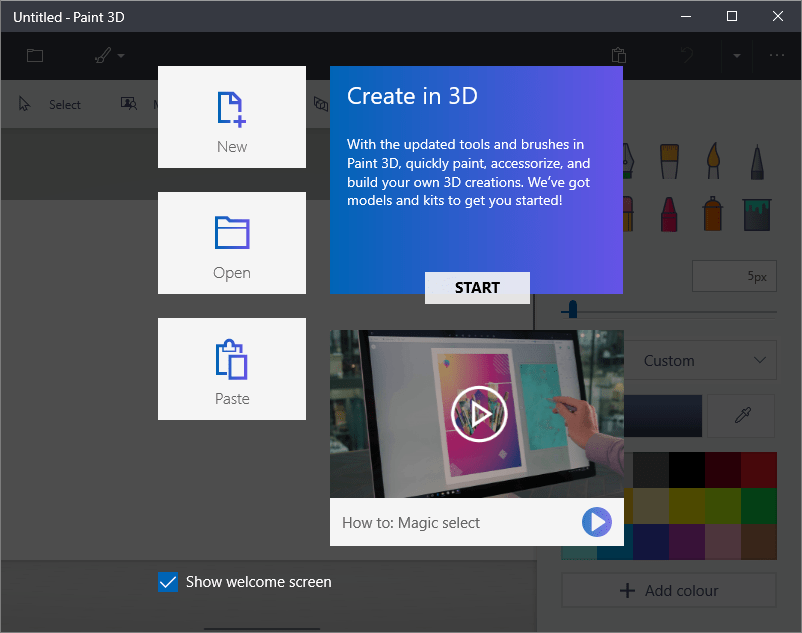Click the Paste clipboard tile

coord(232,369)
